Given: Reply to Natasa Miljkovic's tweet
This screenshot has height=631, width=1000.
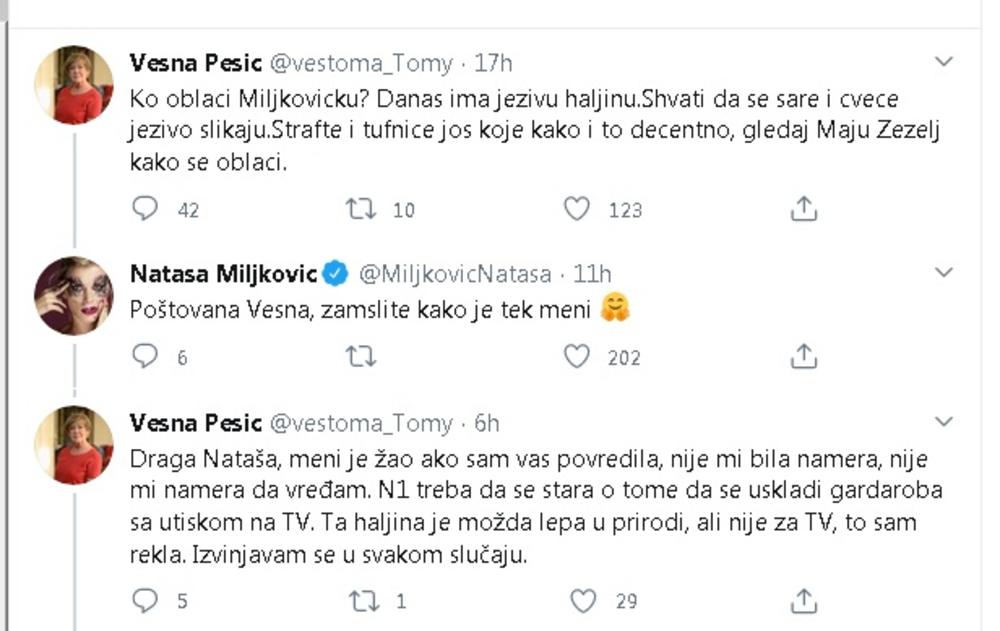Looking at the screenshot, I should pos(146,356).
